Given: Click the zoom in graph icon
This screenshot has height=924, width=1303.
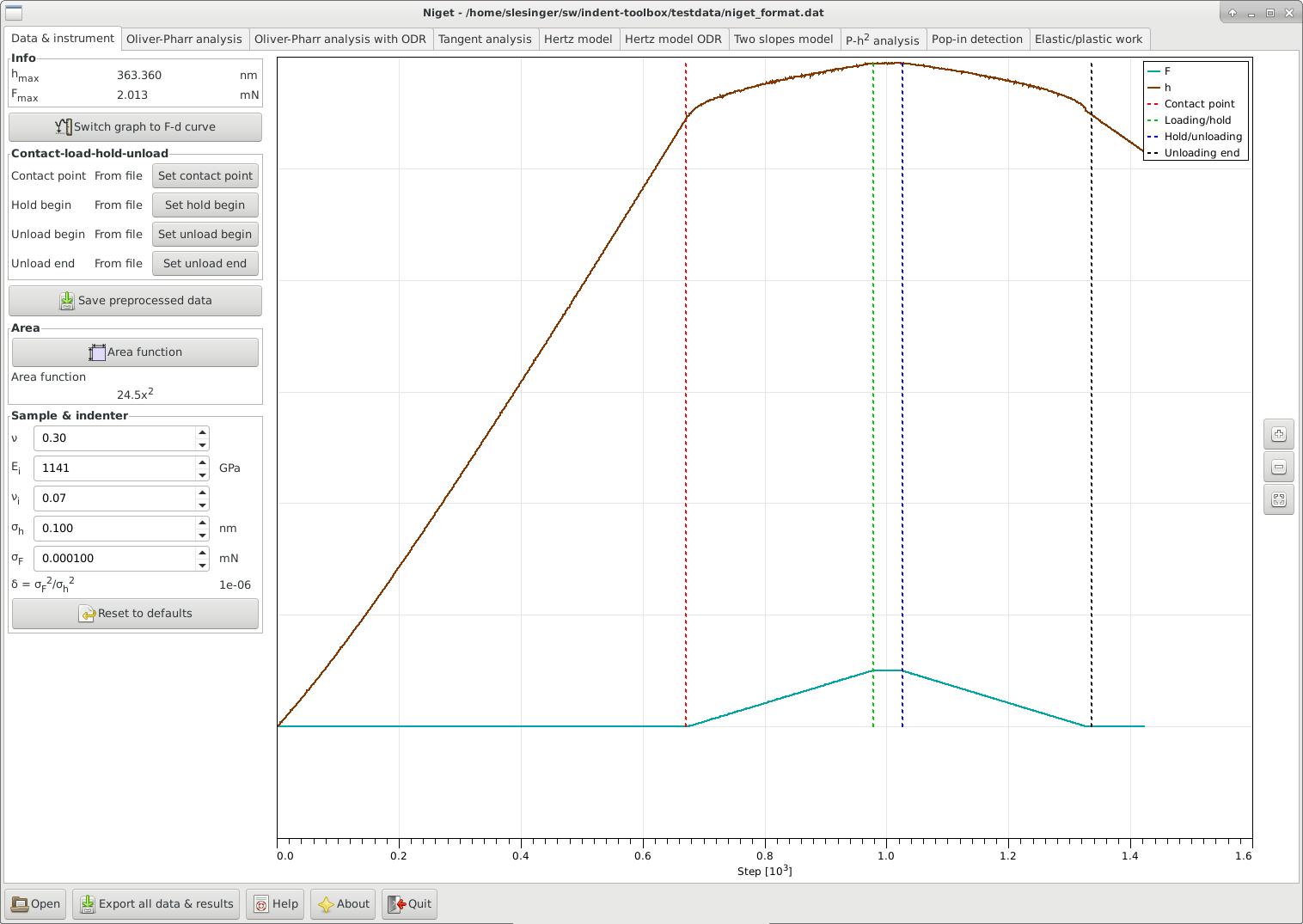Looking at the screenshot, I should pyautogui.click(x=1279, y=434).
